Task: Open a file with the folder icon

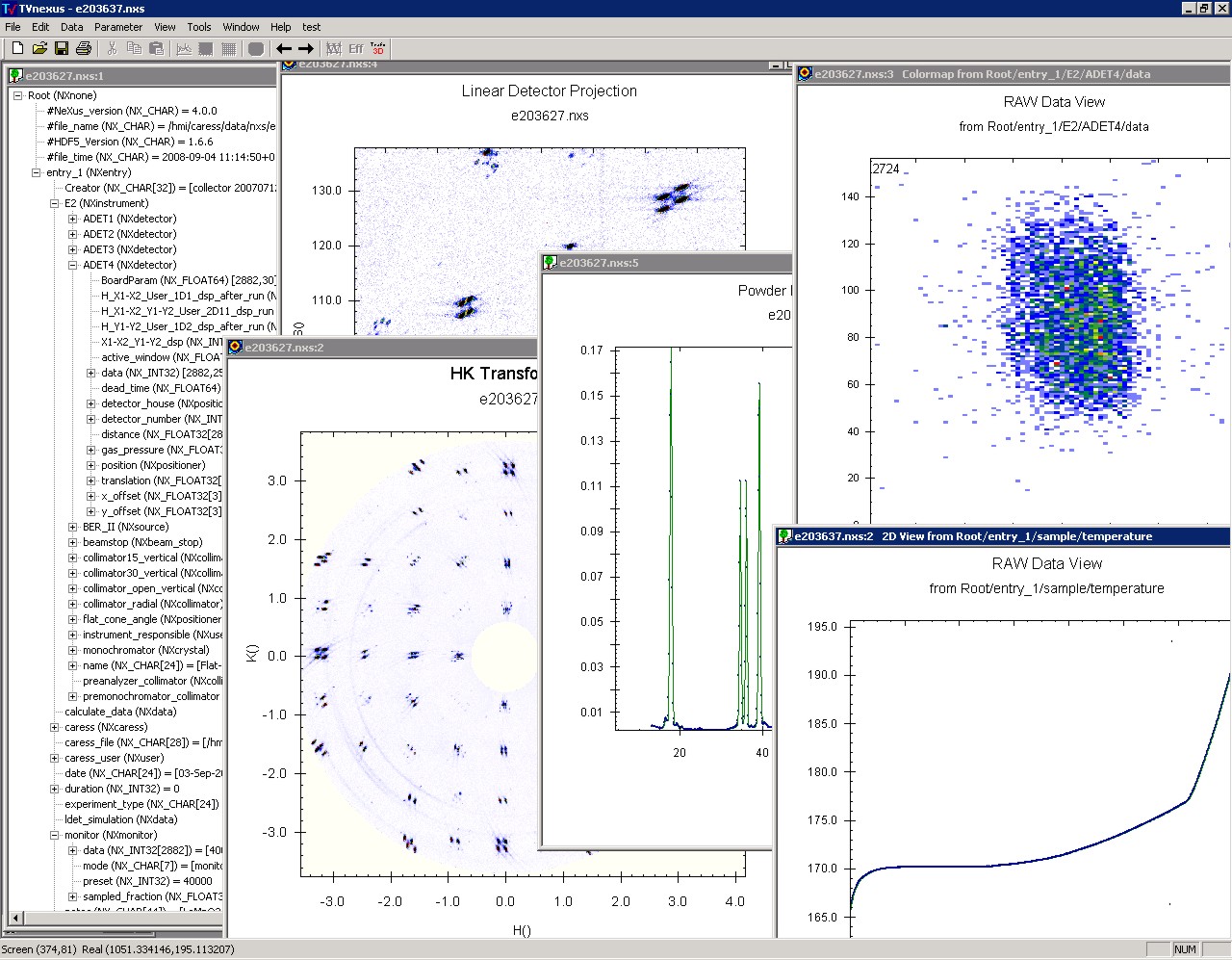Action: [x=39, y=48]
